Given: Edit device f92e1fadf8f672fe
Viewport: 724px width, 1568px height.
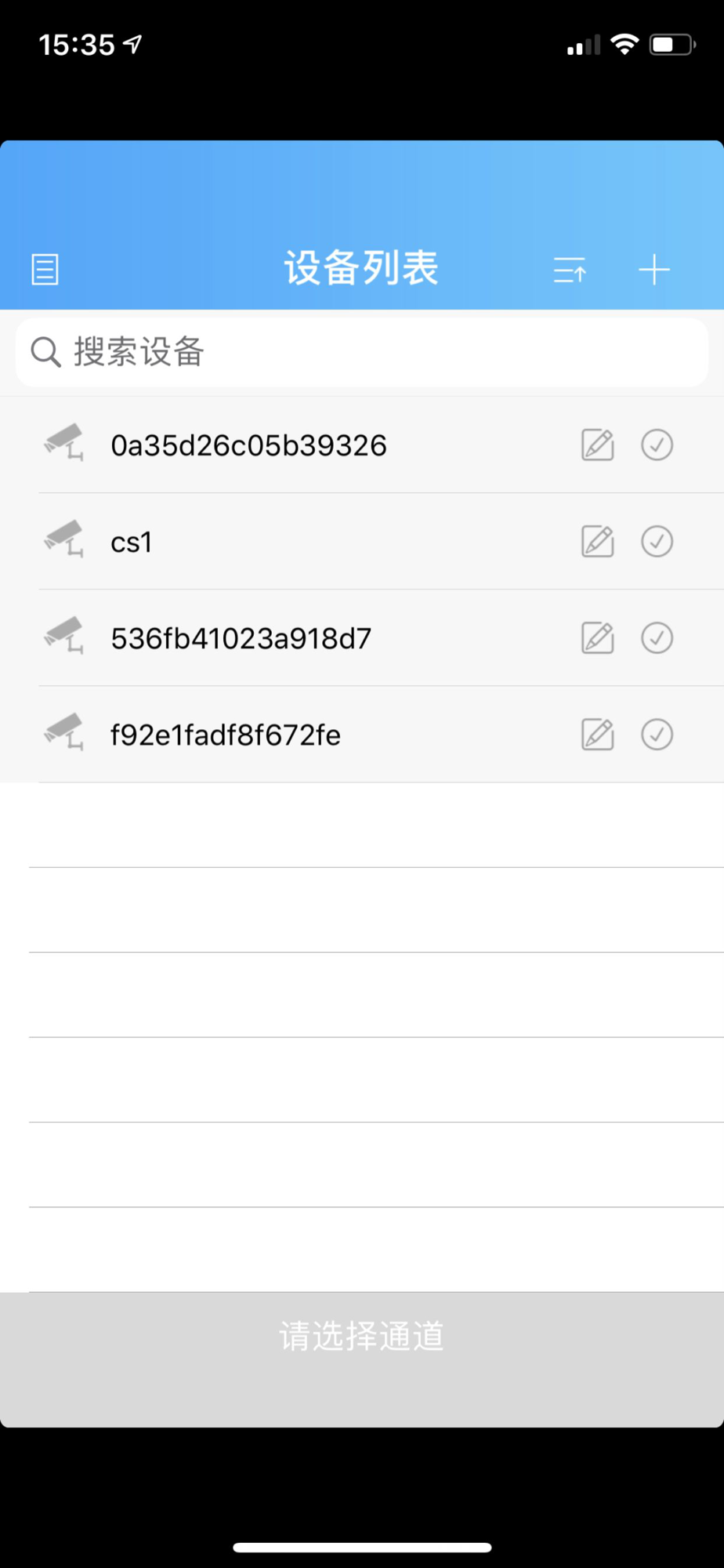Looking at the screenshot, I should point(598,735).
